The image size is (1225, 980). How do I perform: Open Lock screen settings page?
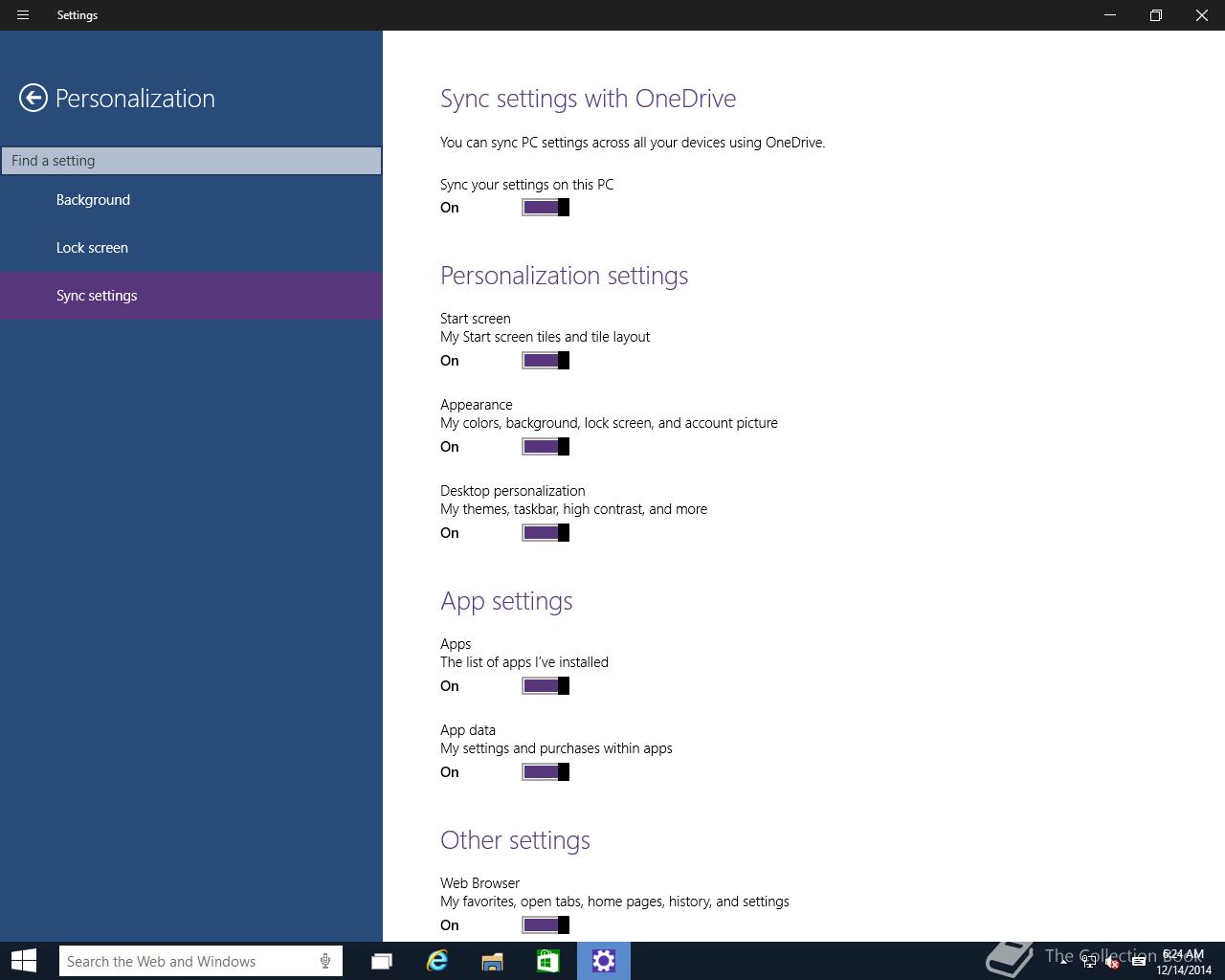click(x=92, y=248)
